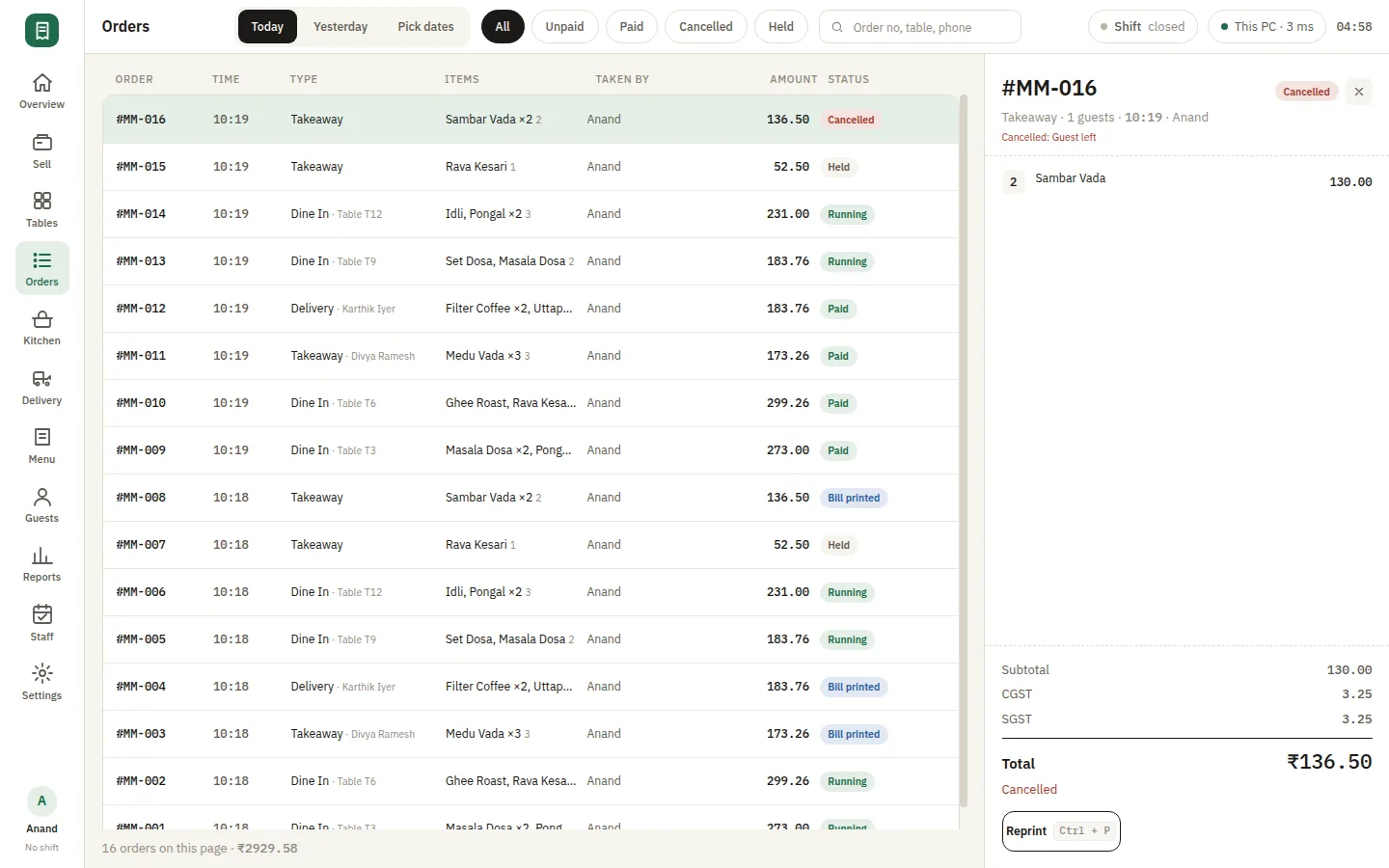Open the Delivery section
The width and height of the screenshot is (1389, 868).
click(41, 388)
